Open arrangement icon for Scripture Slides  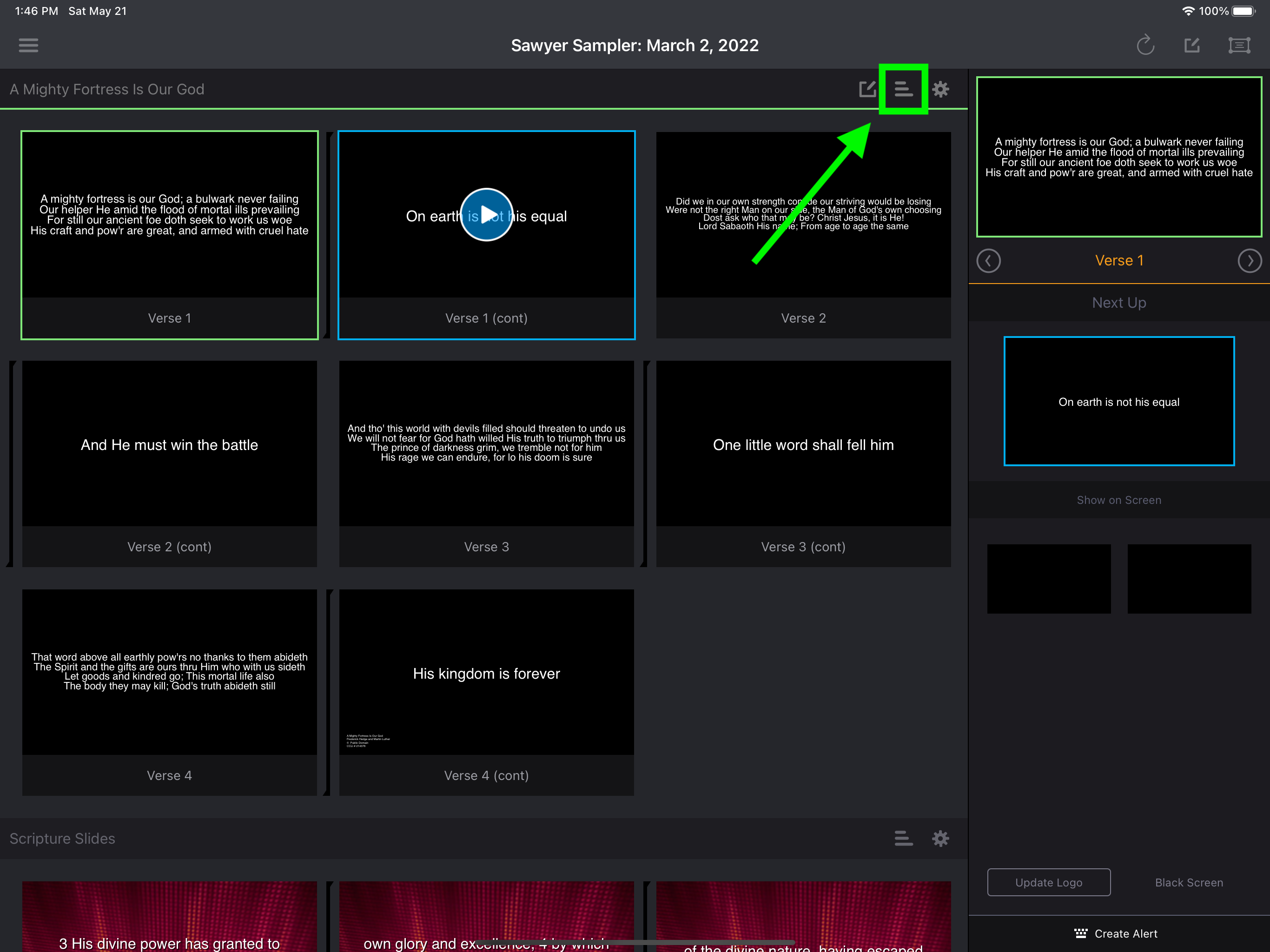[903, 838]
